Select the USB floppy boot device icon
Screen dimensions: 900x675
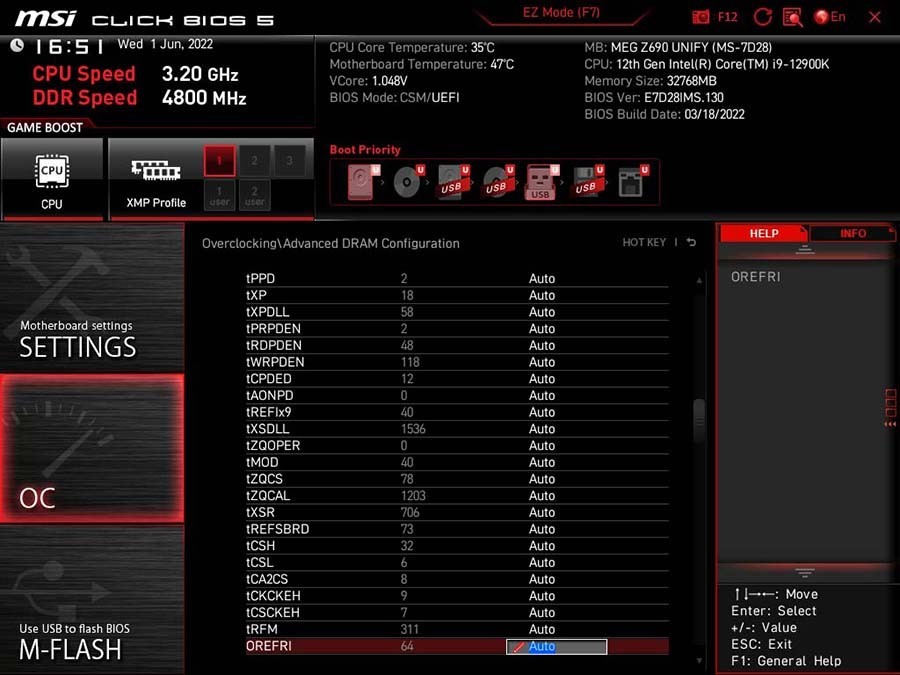click(x=588, y=182)
